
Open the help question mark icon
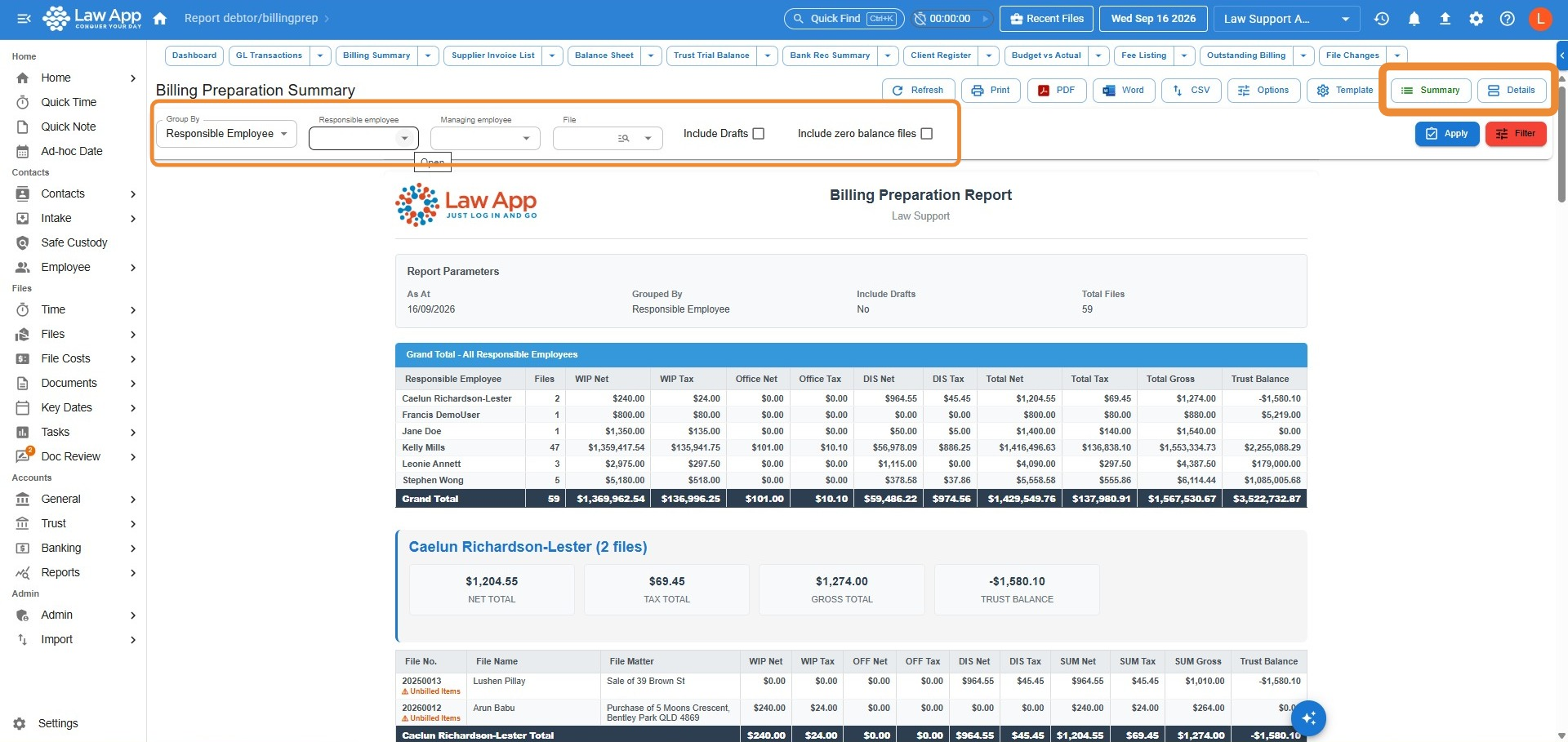(1508, 18)
